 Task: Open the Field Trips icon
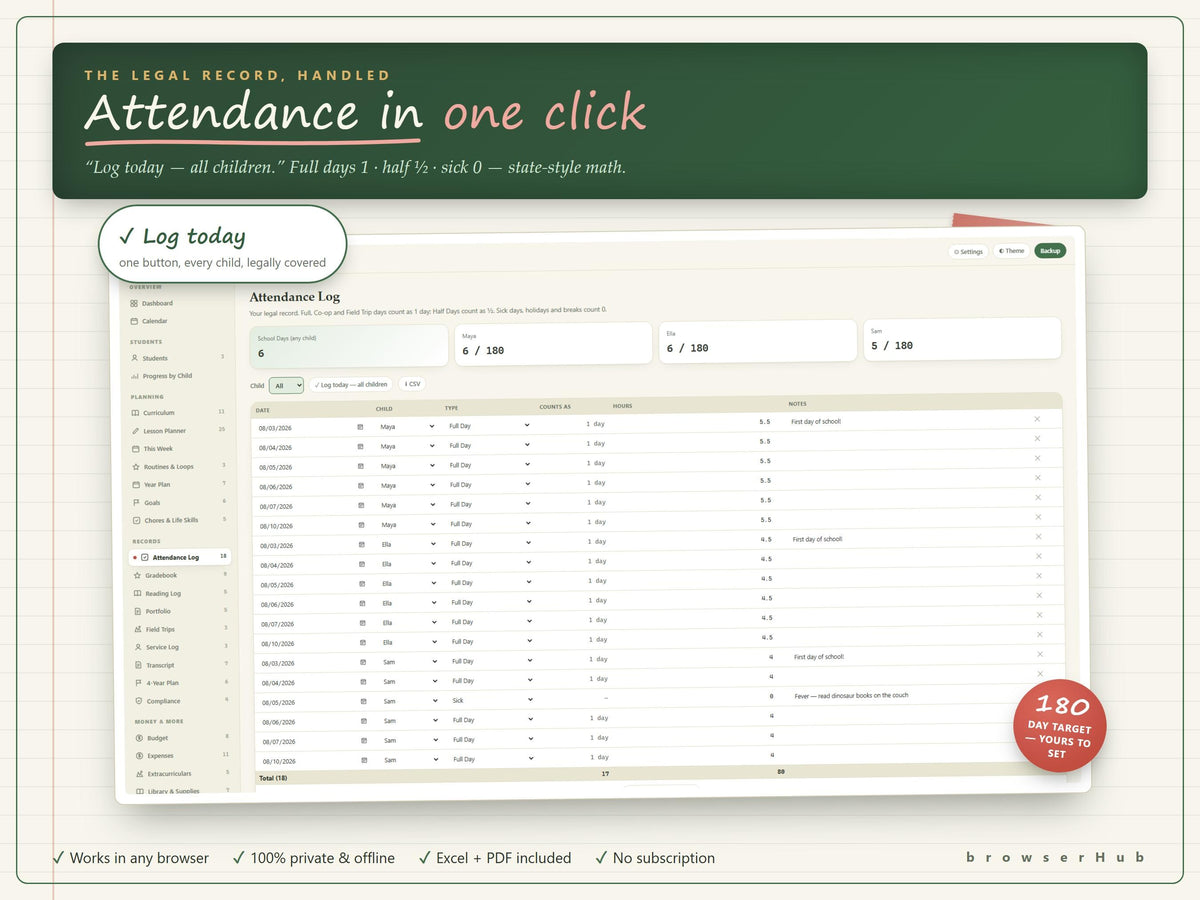coord(137,630)
